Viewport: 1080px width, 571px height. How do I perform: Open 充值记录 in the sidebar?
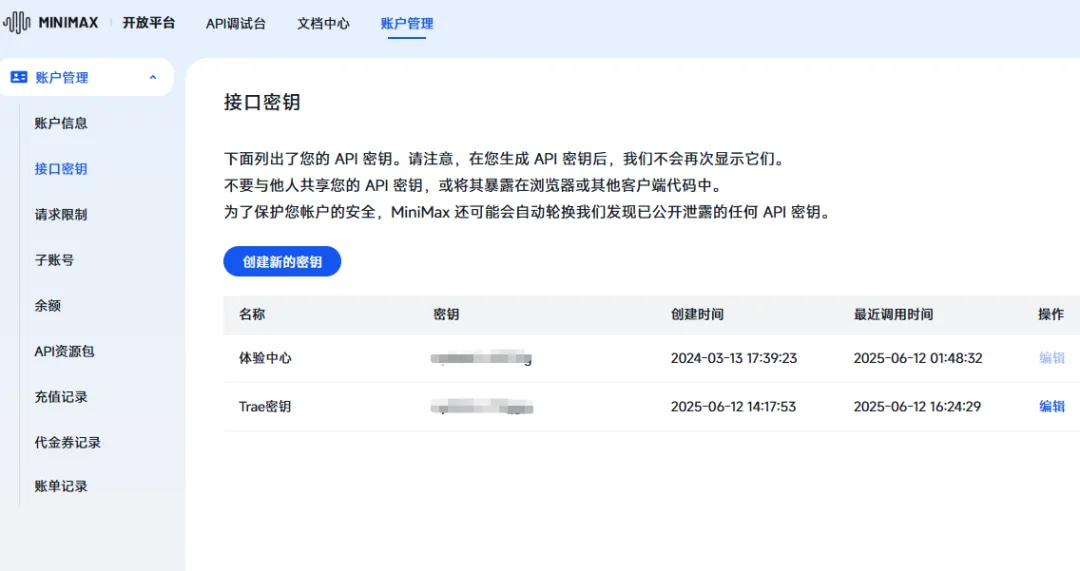61,397
